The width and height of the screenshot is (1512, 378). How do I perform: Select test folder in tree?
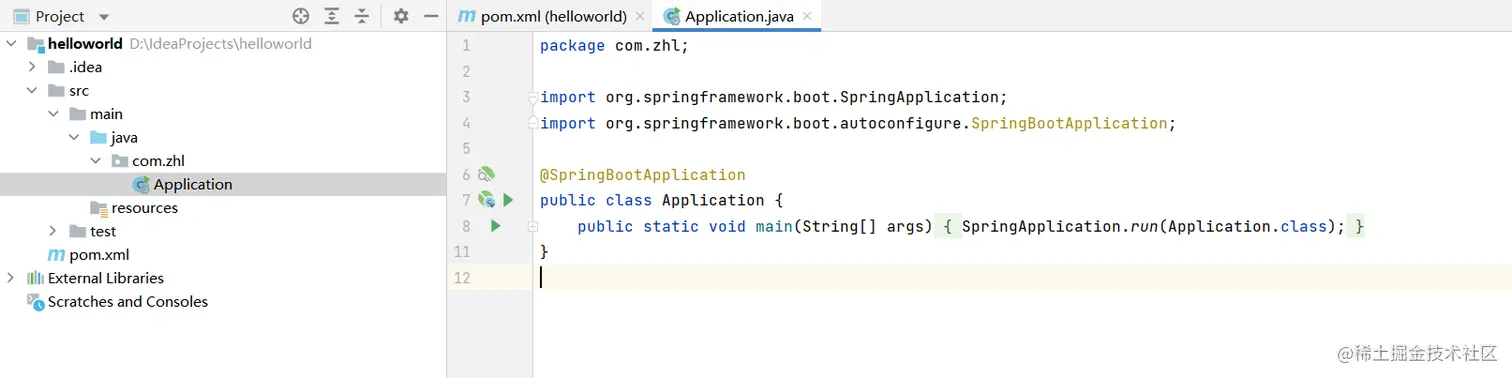tap(103, 231)
